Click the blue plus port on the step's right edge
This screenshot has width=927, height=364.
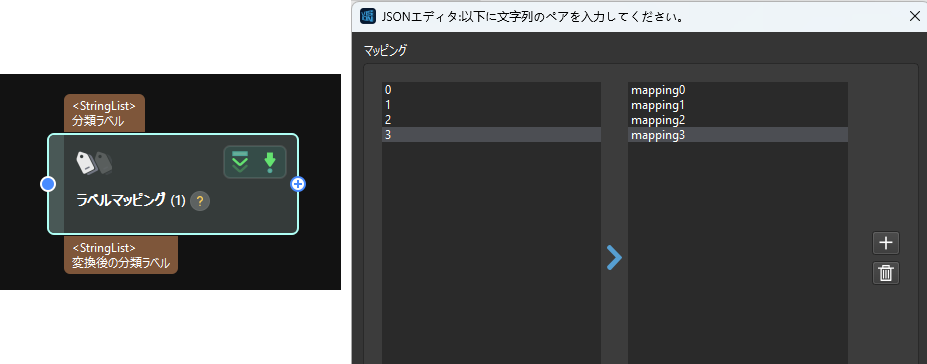click(299, 184)
